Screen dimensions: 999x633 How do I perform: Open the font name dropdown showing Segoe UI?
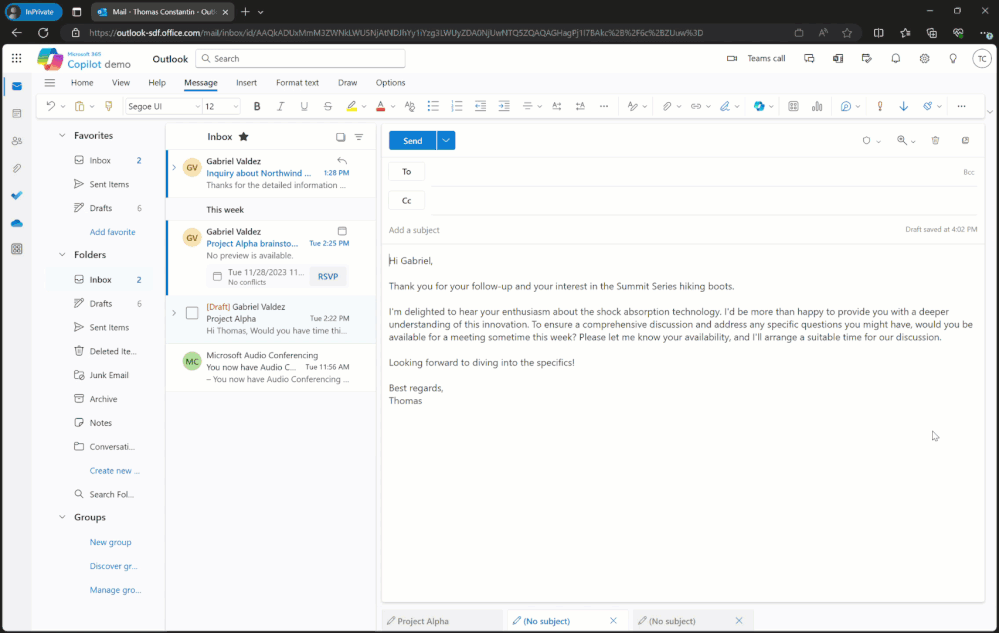(162, 106)
